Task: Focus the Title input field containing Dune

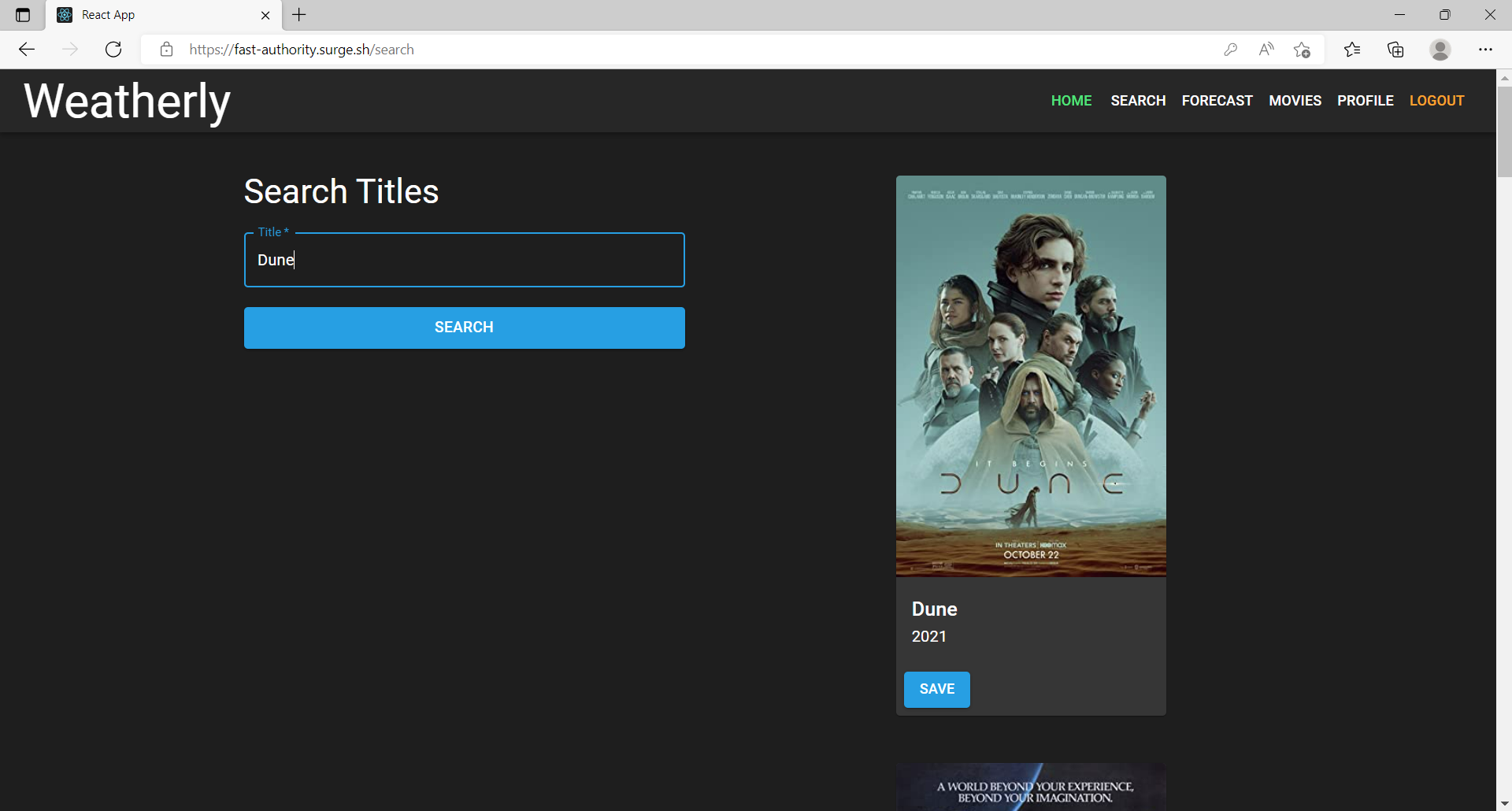Action: [465, 260]
